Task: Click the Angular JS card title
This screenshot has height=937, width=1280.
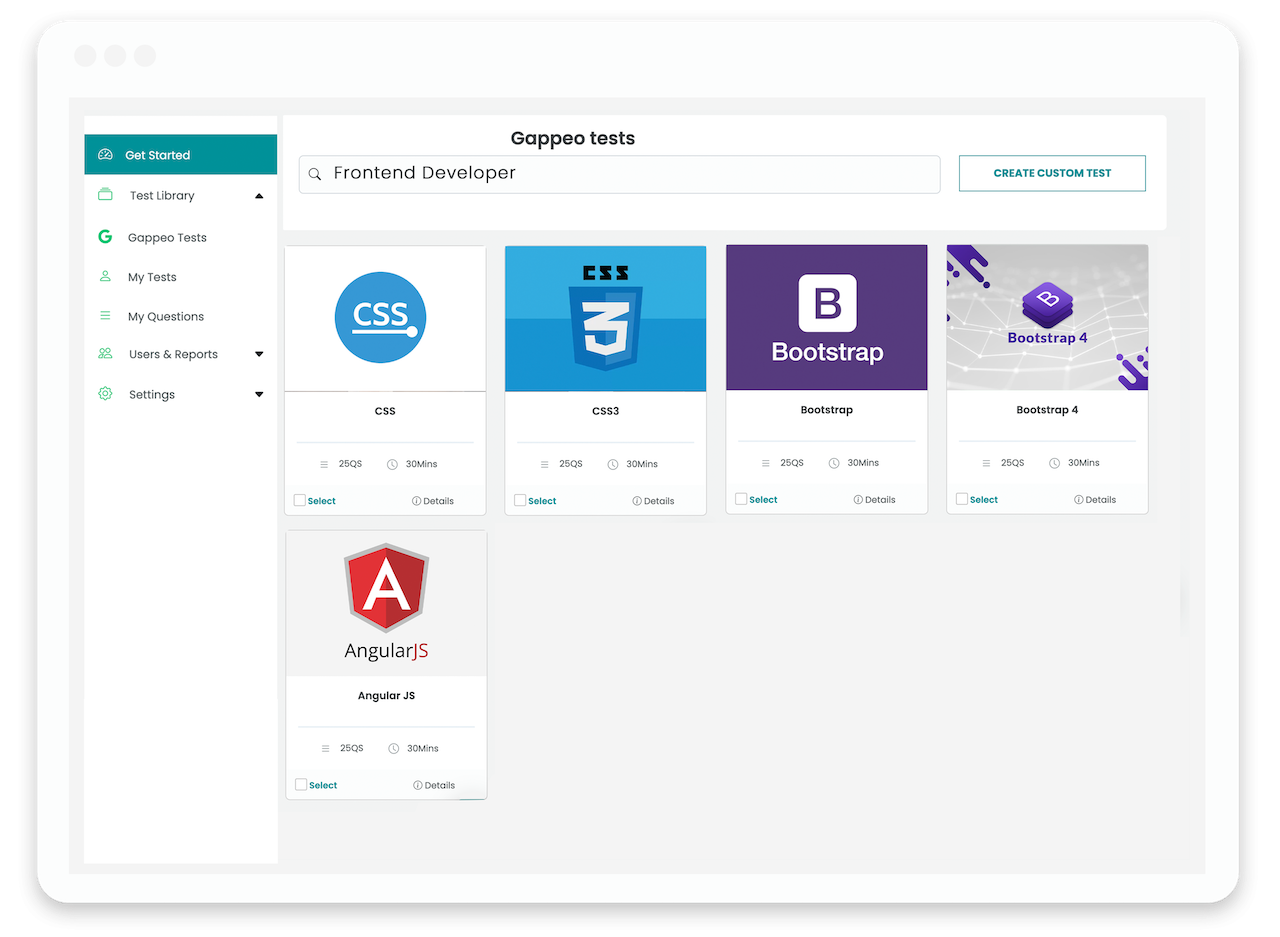Action: click(386, 696)
